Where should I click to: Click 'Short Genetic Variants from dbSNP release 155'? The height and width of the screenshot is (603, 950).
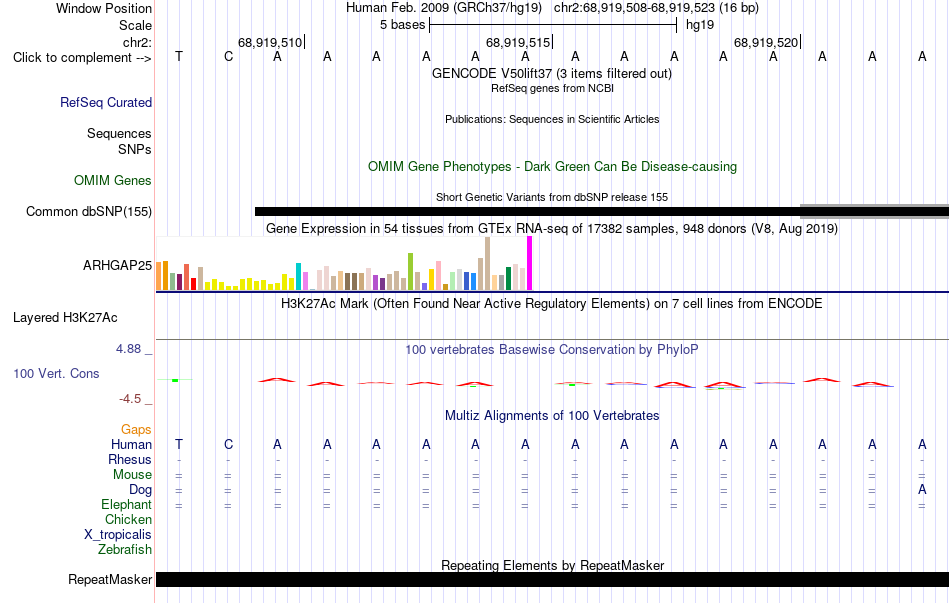point(552,198)
